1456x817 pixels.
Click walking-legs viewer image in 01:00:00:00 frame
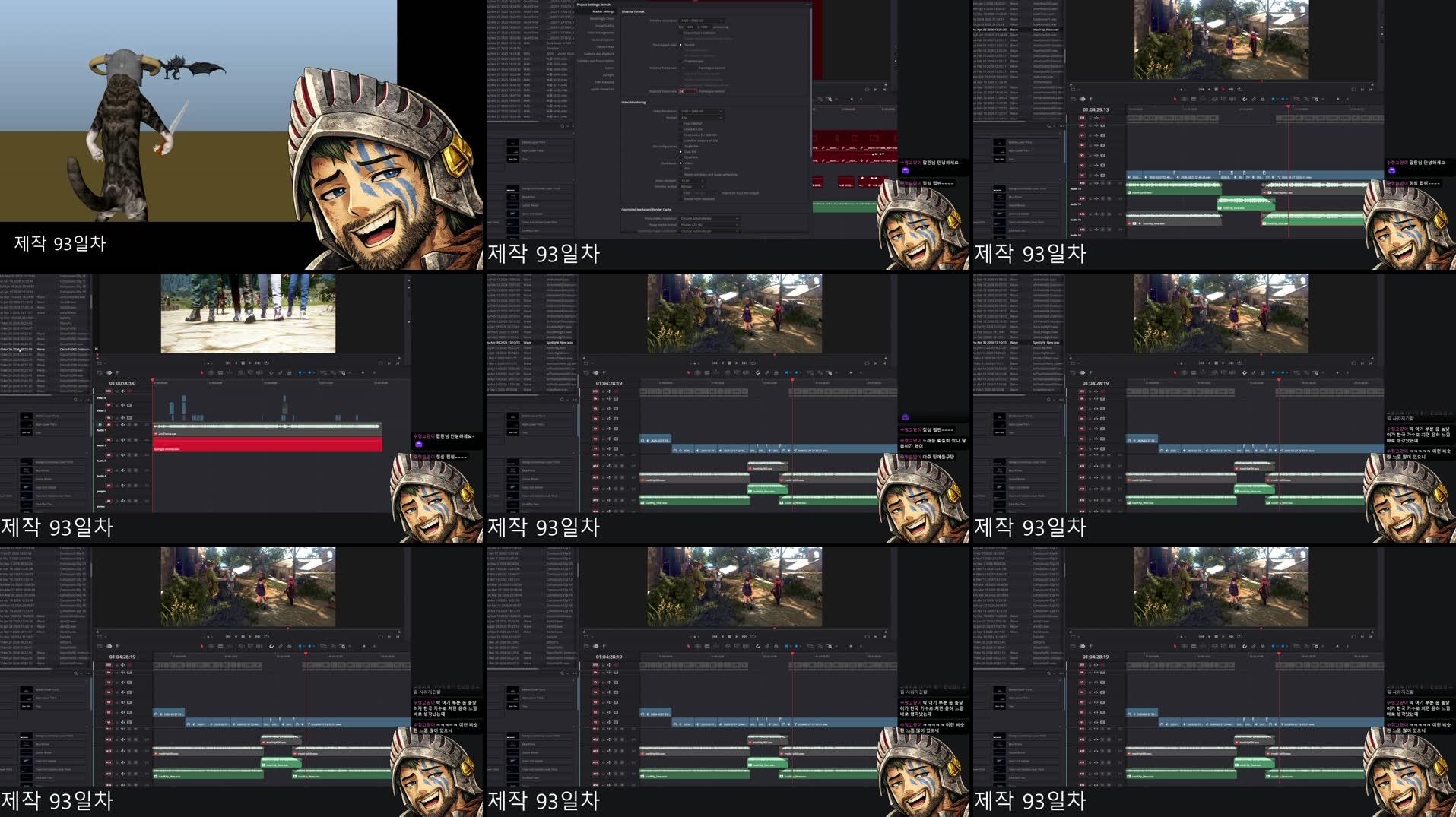click(x=248, y=313)
